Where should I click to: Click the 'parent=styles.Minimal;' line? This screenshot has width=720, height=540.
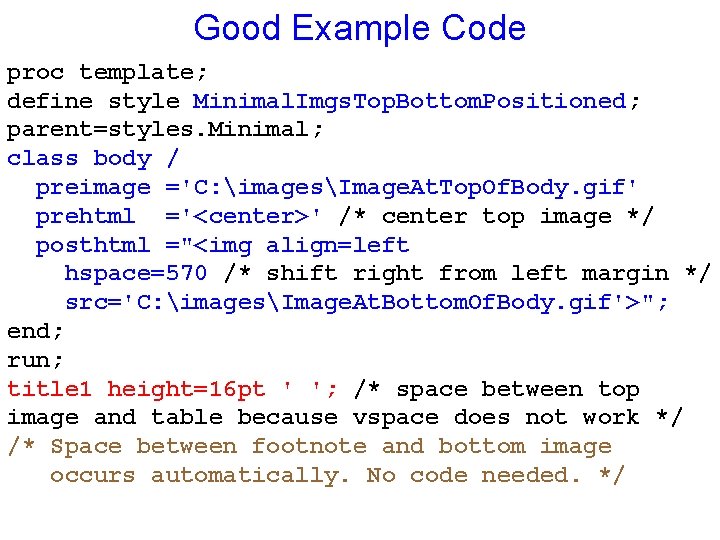tap(165, 129)
